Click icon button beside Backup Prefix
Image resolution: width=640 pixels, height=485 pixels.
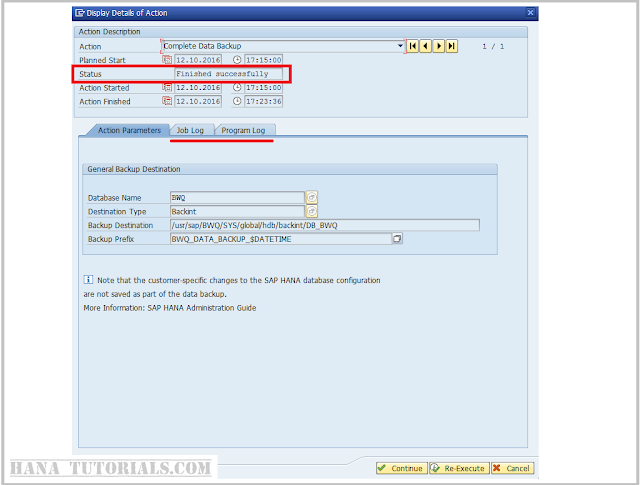click(397, 238)
